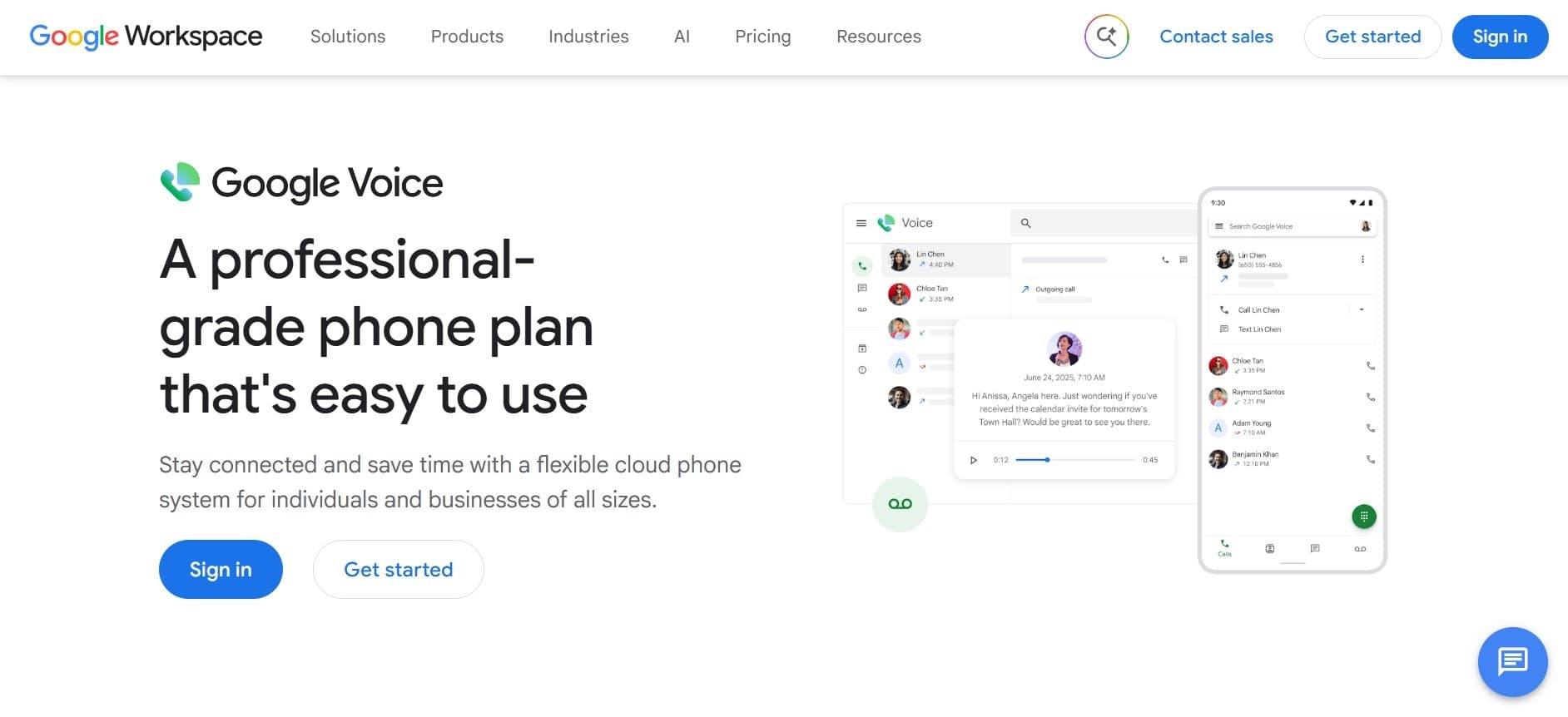Click profile avatar in phone search bar

click(x=1365, y=226)
